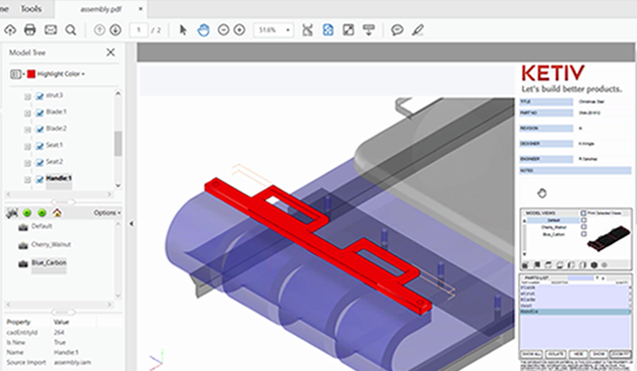Go to the next page arrow
The image size is (637, 371).
pos(116,30)
